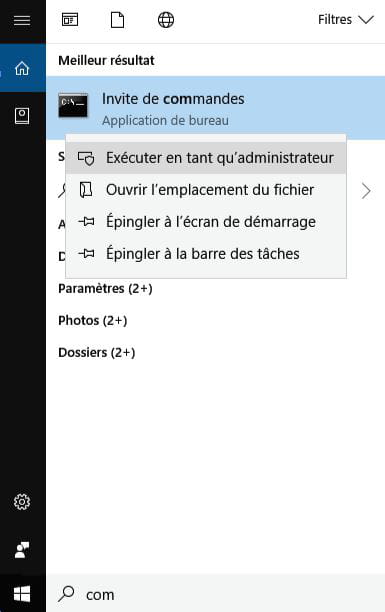Image resolution: width=385 pixels, height=612 pixels.
Task: Open the Windows Start button
Action: pos(22,594)
